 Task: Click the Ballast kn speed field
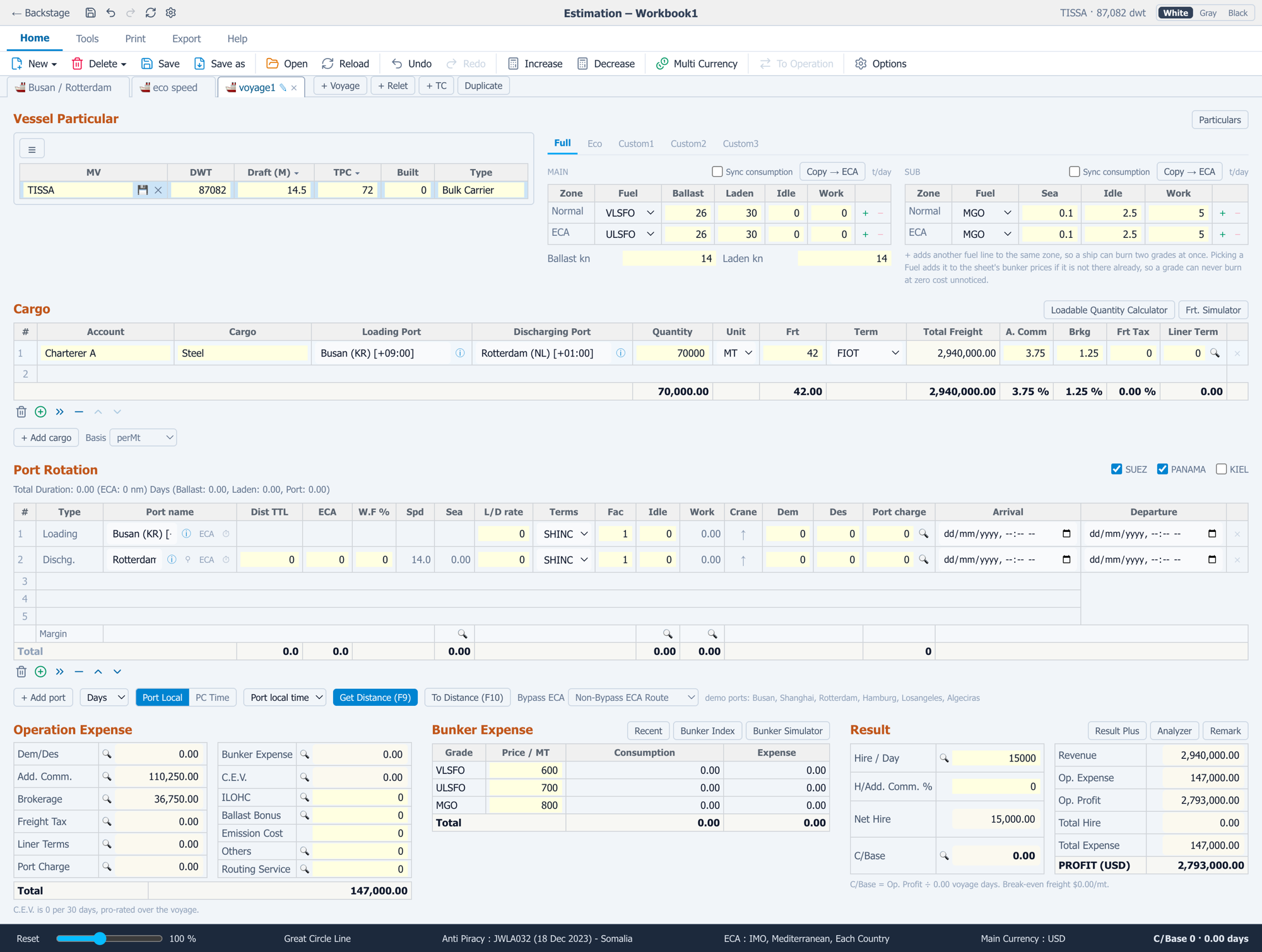tap(669, 259)
